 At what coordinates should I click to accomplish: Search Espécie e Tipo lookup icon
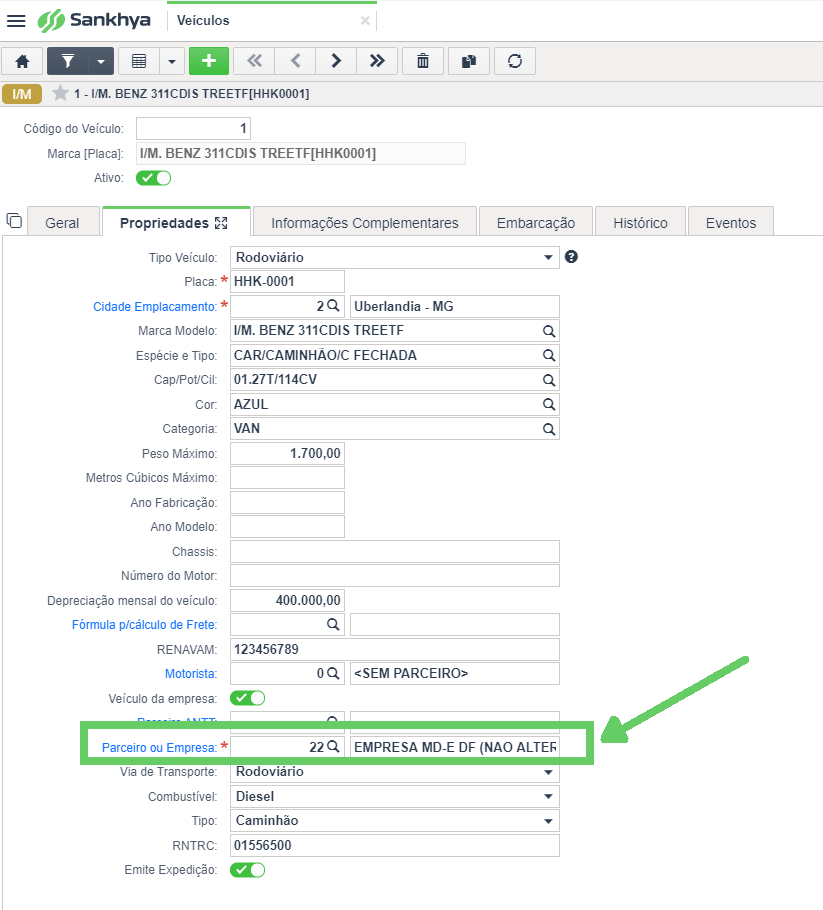point(548,355)
